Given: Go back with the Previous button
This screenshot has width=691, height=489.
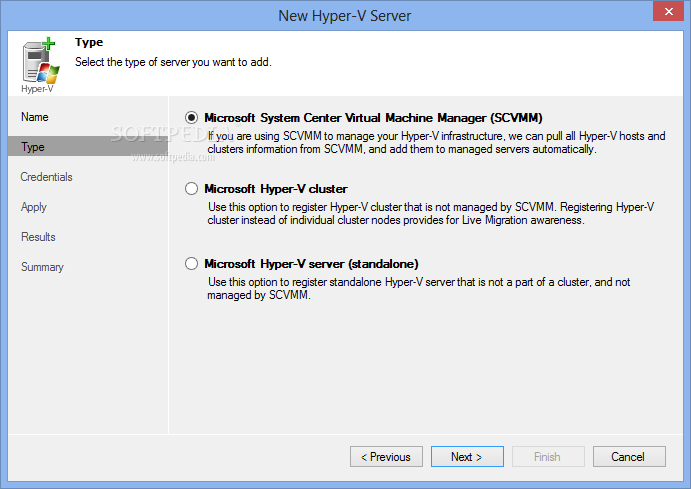Looking at the screenshot, I should point(386,457).
